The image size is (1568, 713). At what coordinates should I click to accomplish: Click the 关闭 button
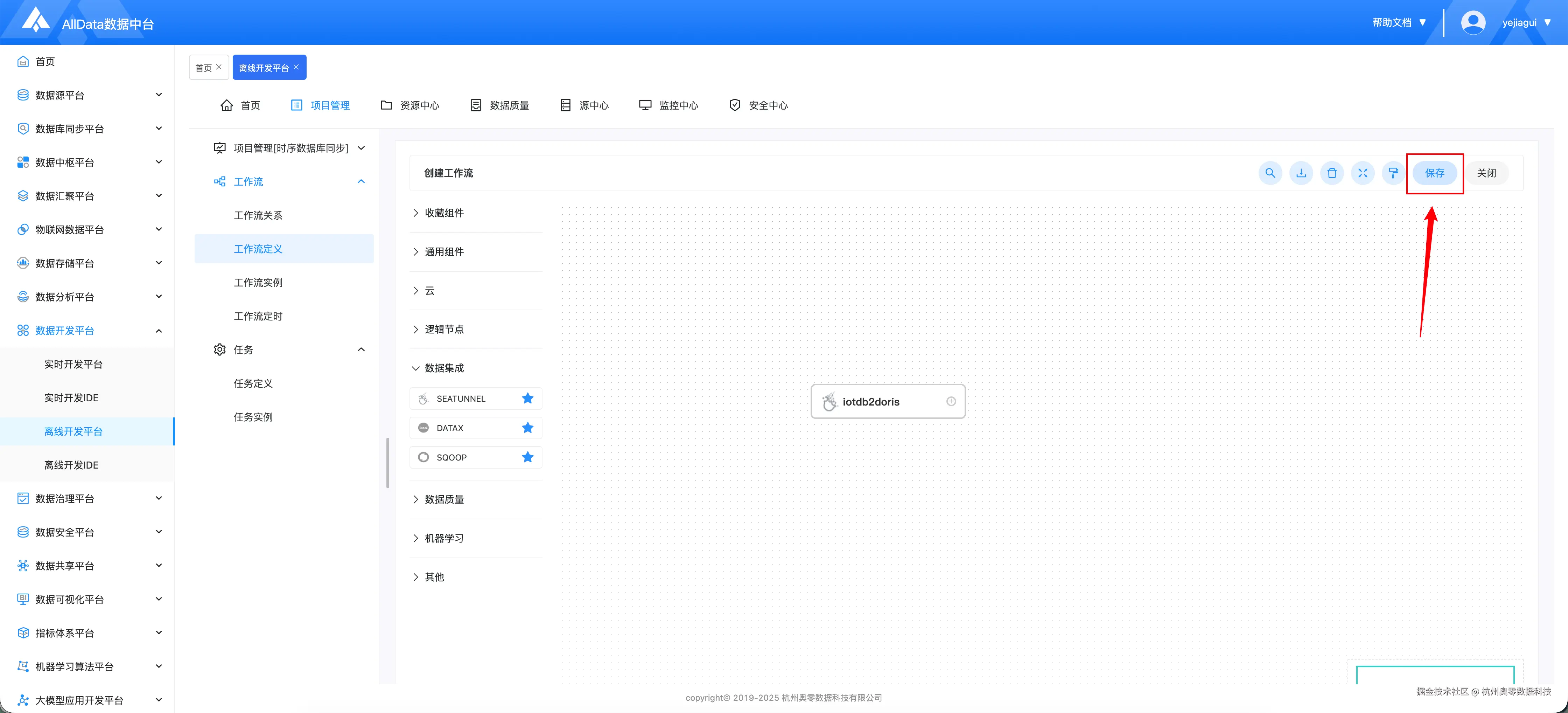(x=1486, y=173)
